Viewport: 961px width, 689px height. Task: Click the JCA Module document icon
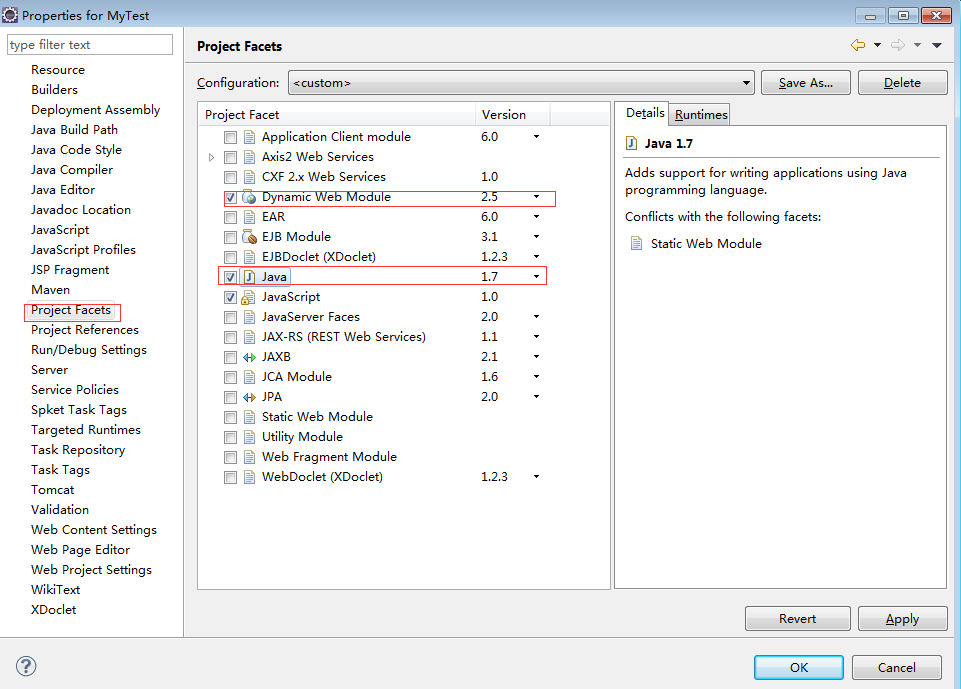click(x=249, y=377)
